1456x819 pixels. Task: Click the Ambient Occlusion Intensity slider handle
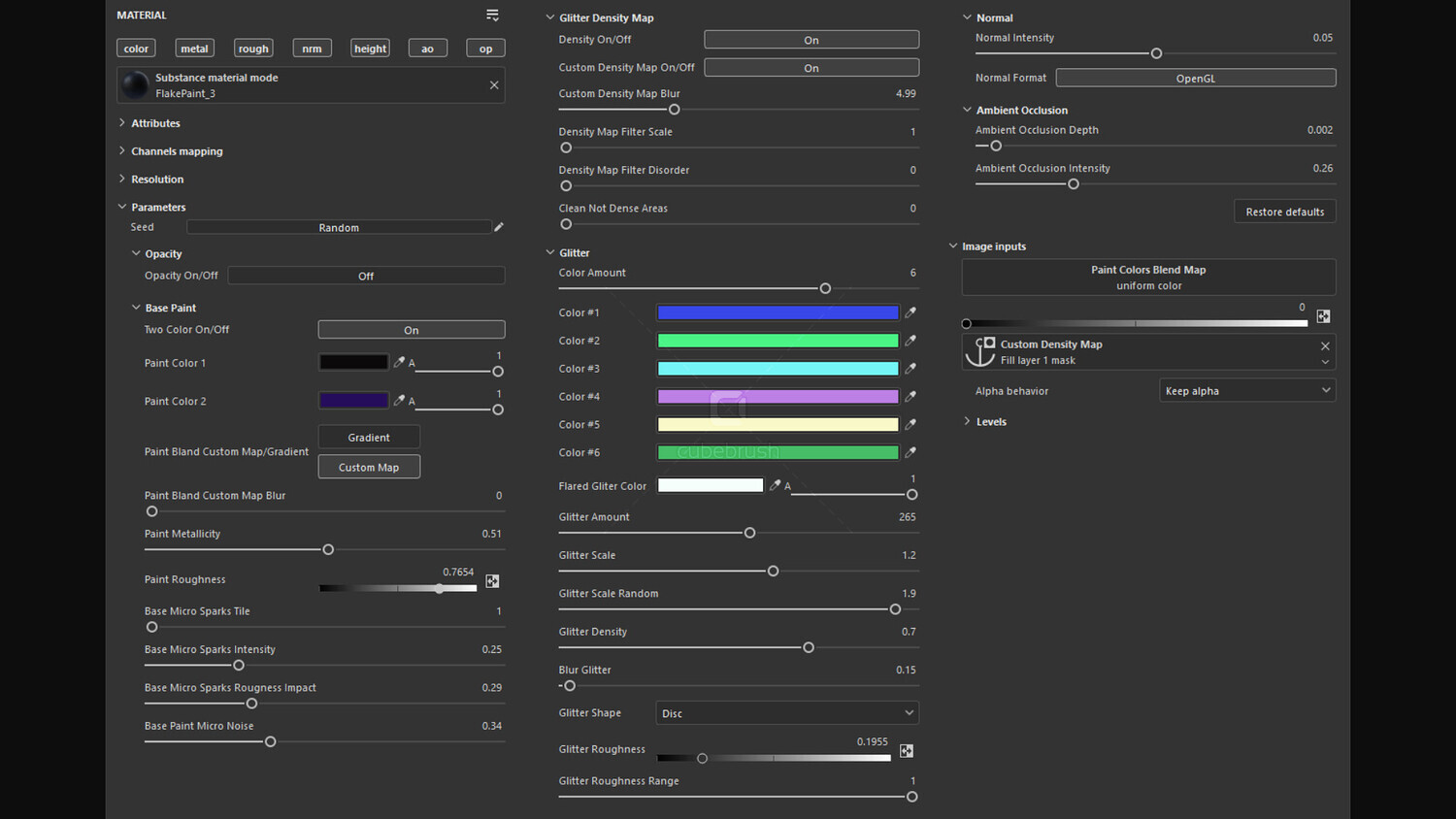tap(1074, 183)
